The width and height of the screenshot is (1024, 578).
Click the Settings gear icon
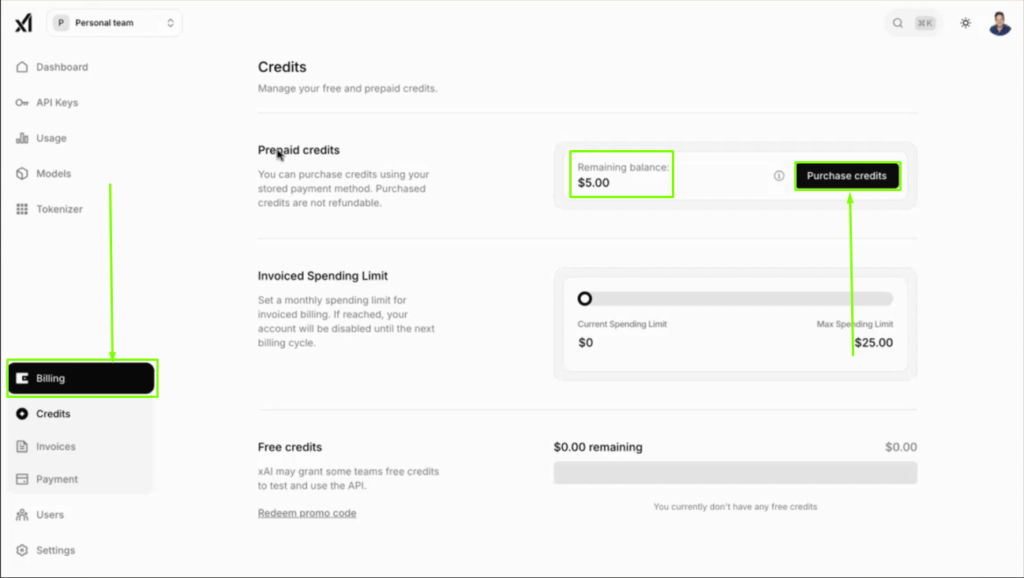(22, 550)
